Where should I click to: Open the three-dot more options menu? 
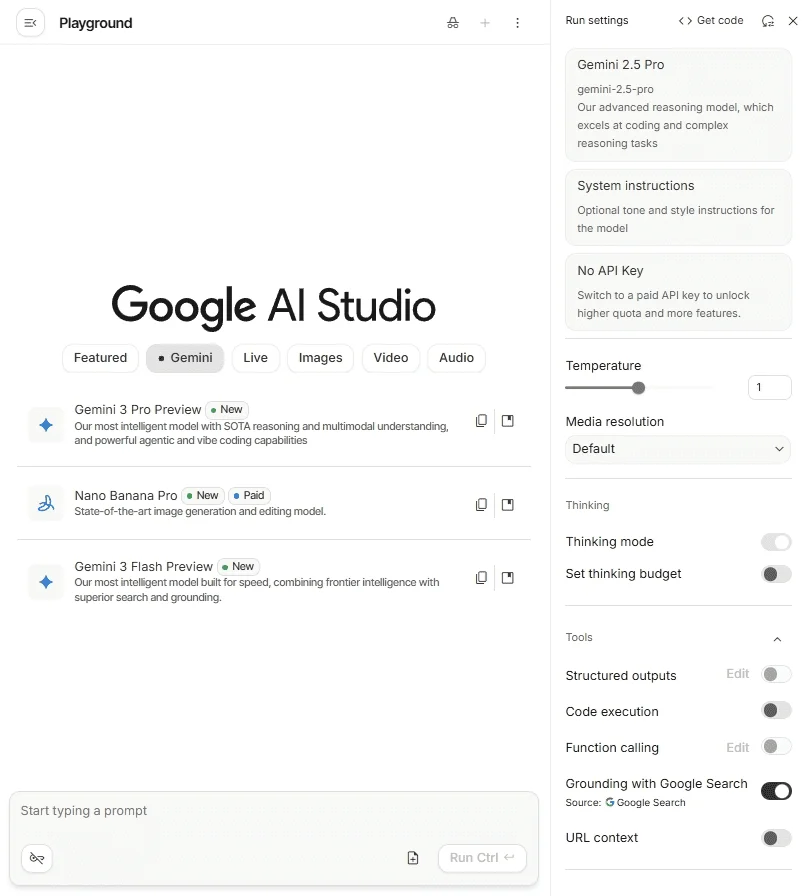(518, 23)
